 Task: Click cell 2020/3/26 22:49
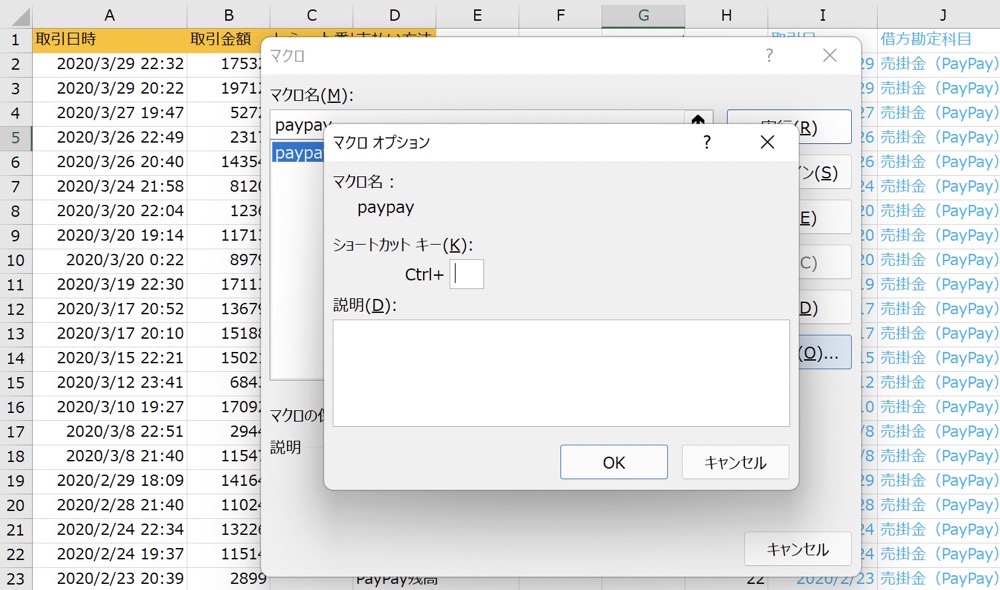(110, 137)
